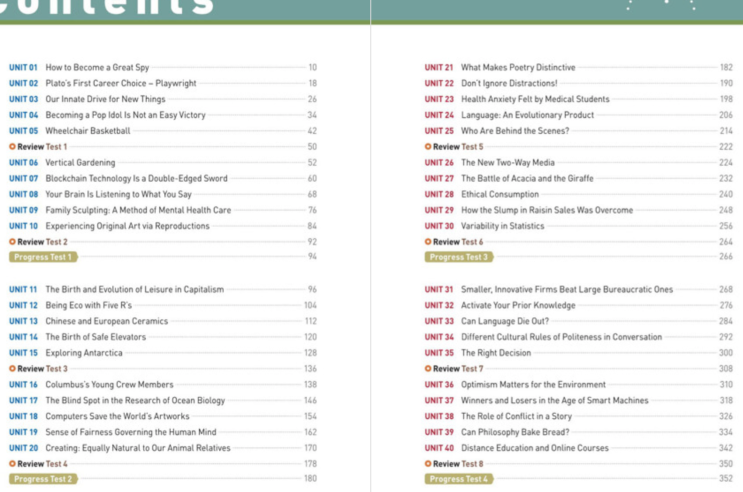The height and width of the screenshot is (492, 743).
Task: Click the circle icon beside Review Test 2
Action: point(12,242)
